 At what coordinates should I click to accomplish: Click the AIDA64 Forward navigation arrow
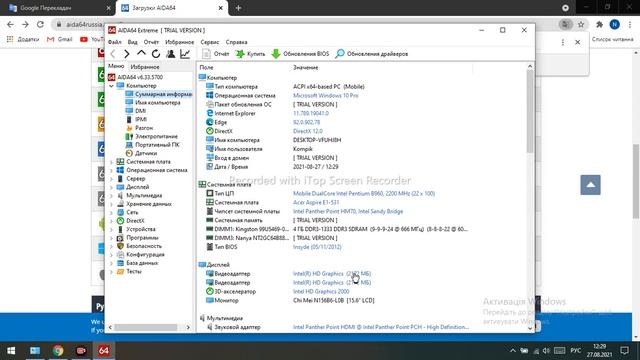pyautogui.click(x=127, y=54)
